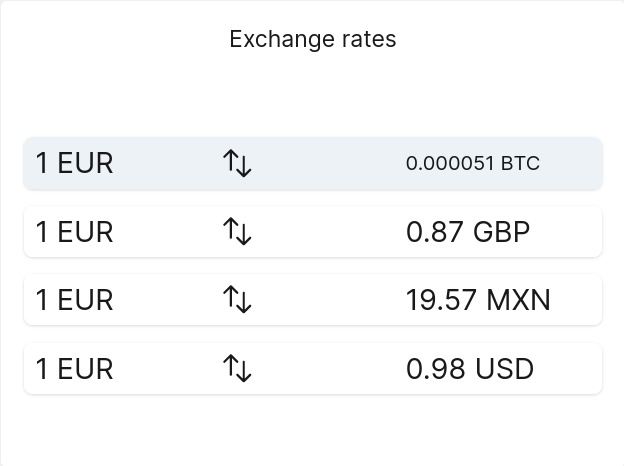Click the 19.57 rate amount
Screen dimensions: 624x466
441,300
